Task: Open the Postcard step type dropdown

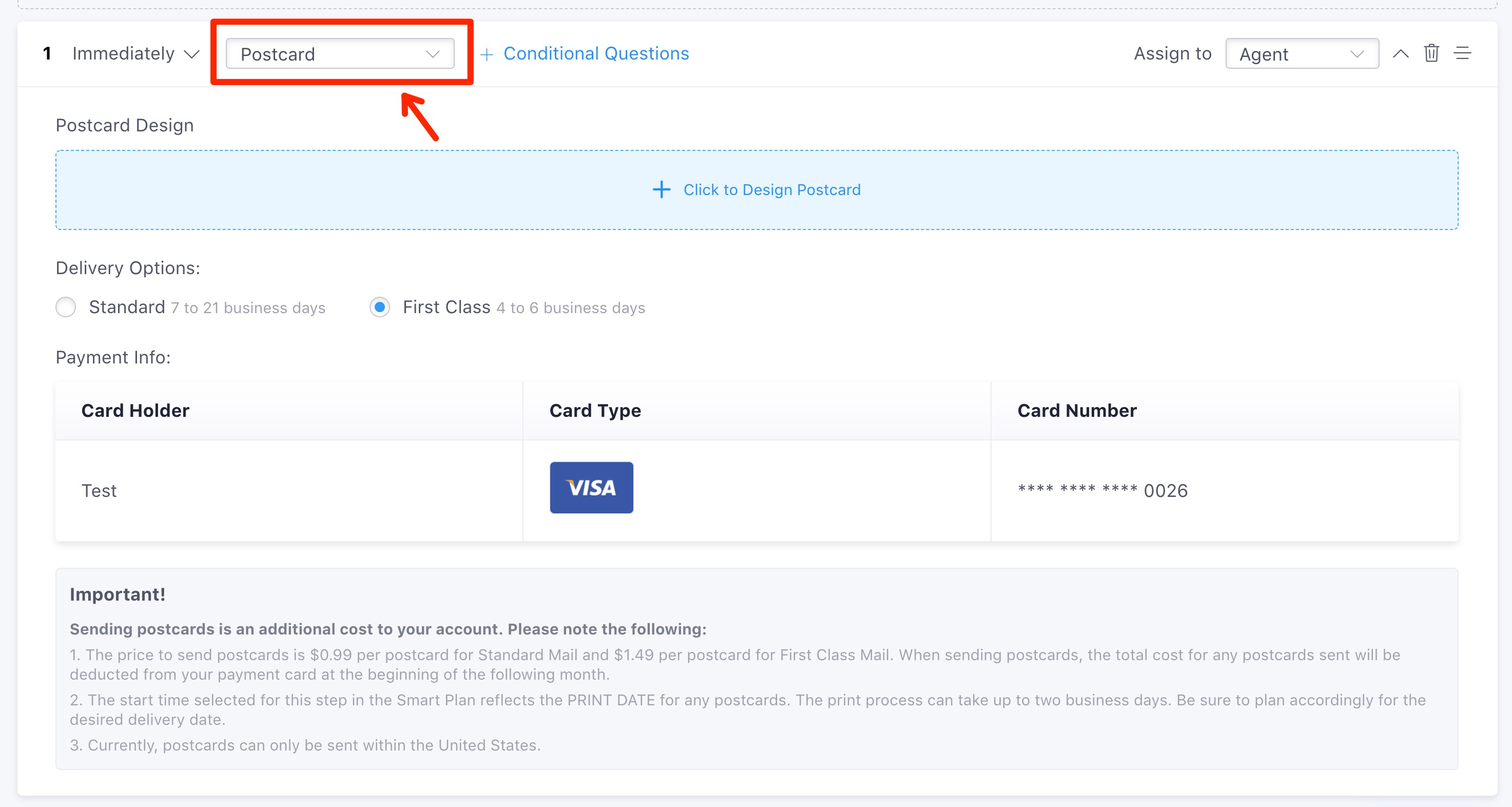Action: click(x=339, y=54)
